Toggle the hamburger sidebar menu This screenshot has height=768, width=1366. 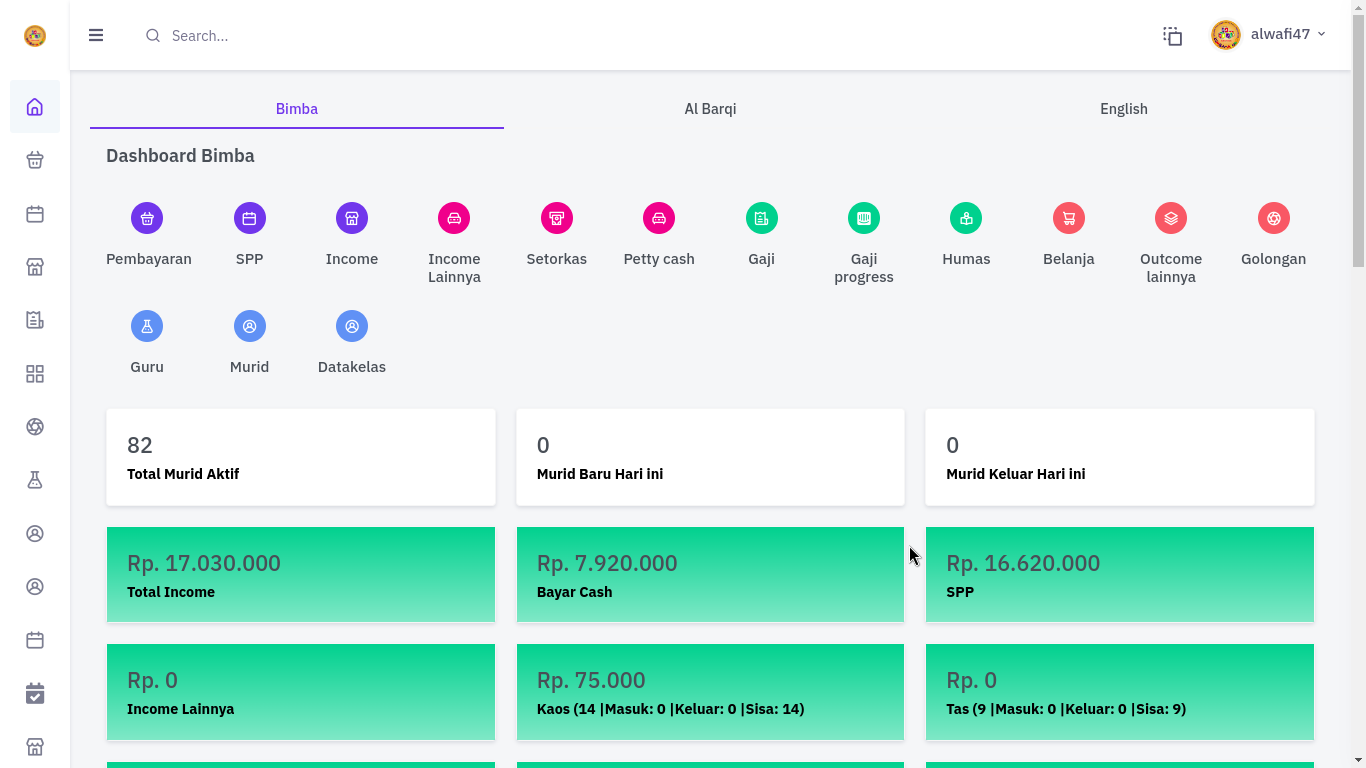(96, 35)
